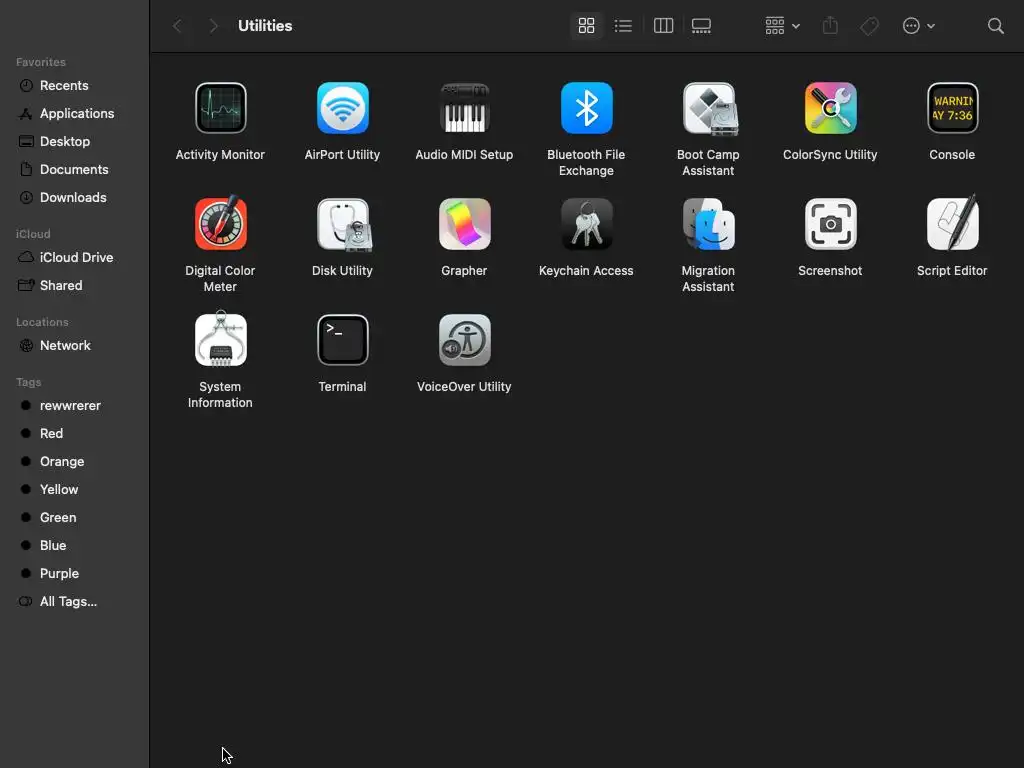Click the System Information icon

[x=220, y=340]
